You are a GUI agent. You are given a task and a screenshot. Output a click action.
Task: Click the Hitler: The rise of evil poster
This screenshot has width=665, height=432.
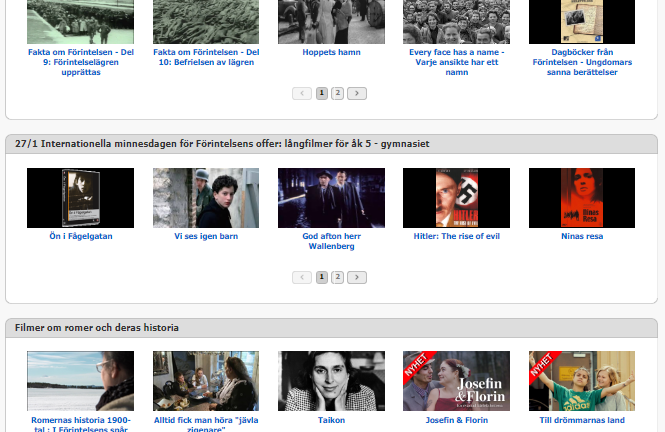click(x=456, y=198)
